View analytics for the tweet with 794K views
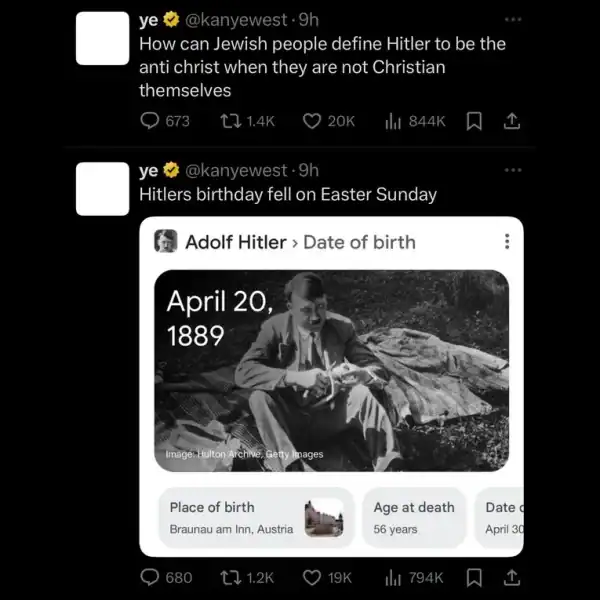 click(393, 577)
